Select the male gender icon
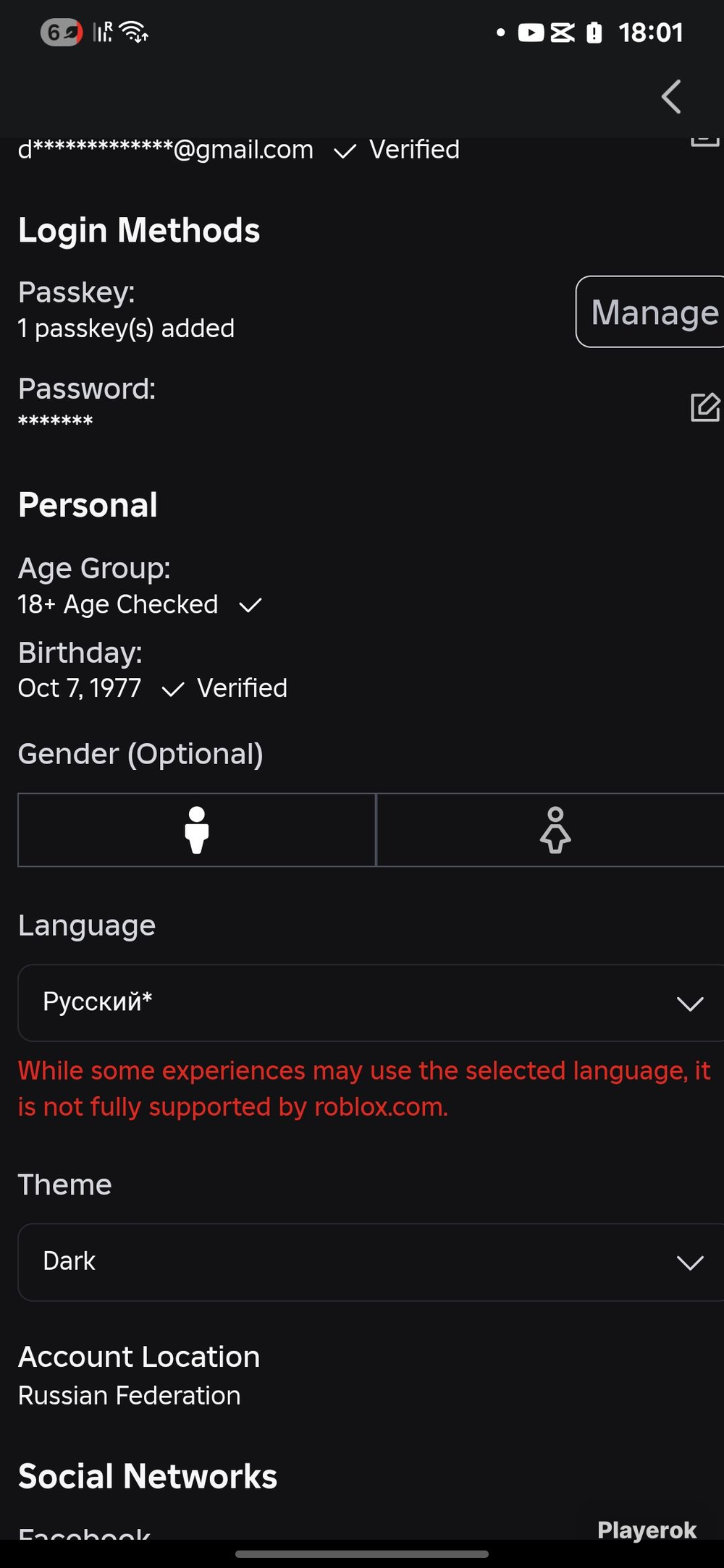Image resolution: width=724 pixels, height=1568 pixels. click(x=197, y=830)
